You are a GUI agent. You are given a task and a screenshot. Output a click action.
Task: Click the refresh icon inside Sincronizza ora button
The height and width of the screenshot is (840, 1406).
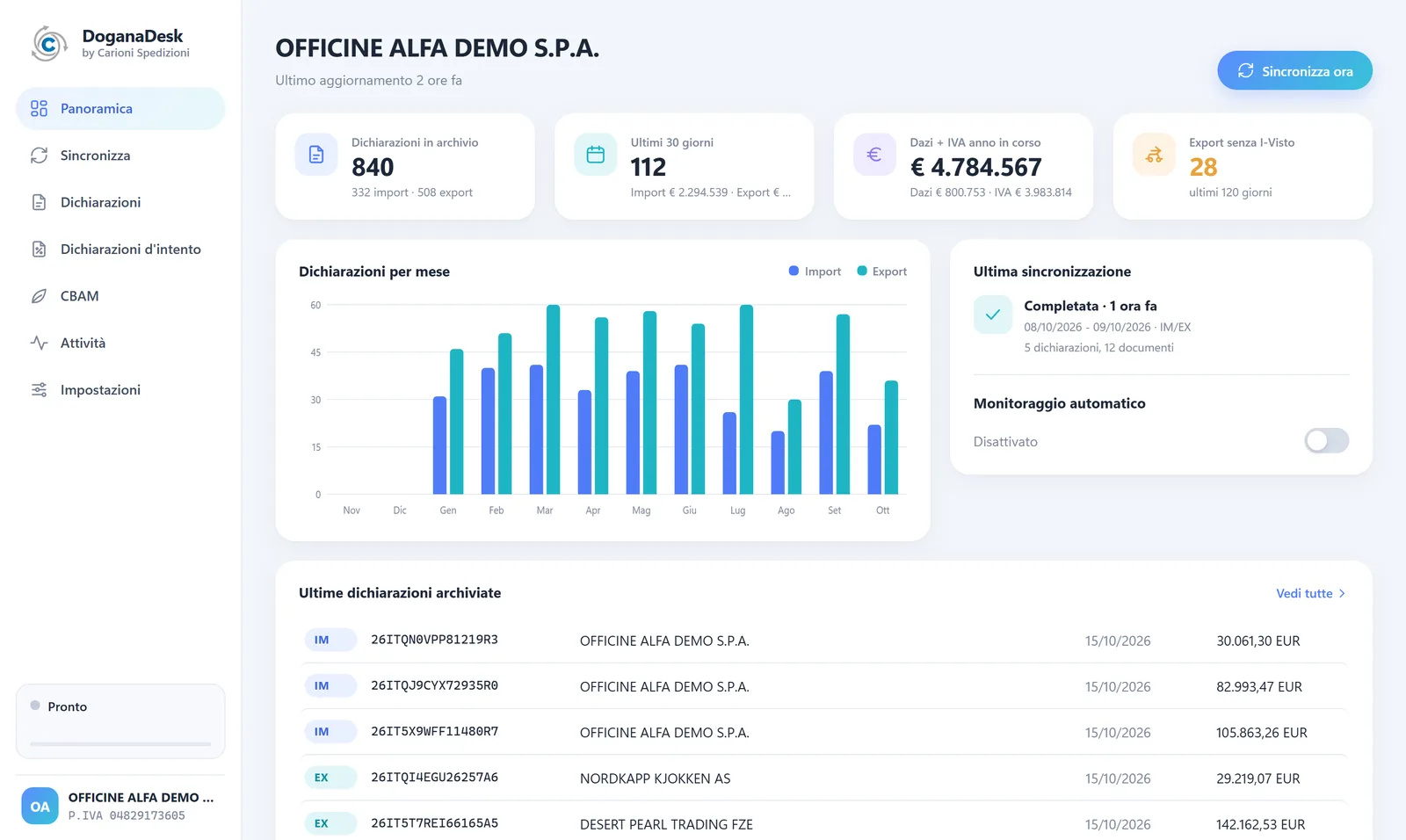(x=1245, y=70)
